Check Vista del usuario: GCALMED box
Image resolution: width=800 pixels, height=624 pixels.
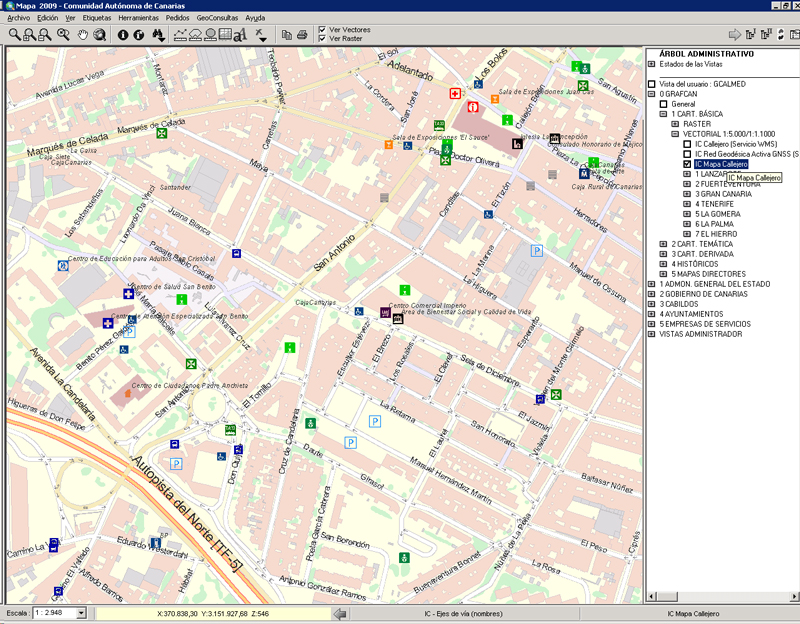click(x=652, y=84)
